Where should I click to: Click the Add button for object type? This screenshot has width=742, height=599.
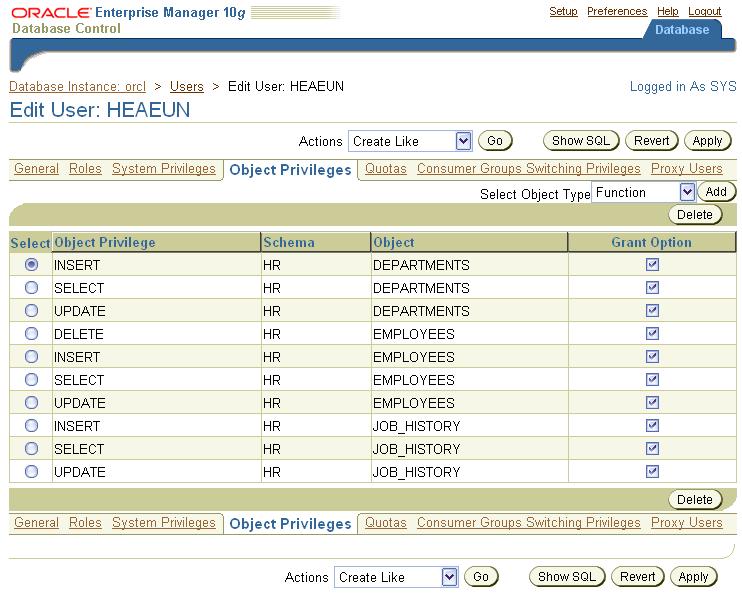(716, 192)
